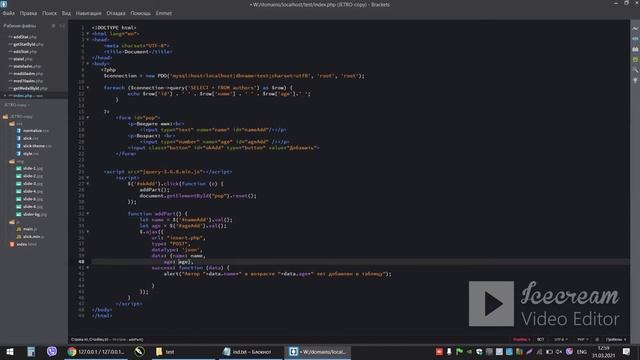Click the green flag tray icon
Viewport: 640px width, 360px height.
click(x=459, y=352)
